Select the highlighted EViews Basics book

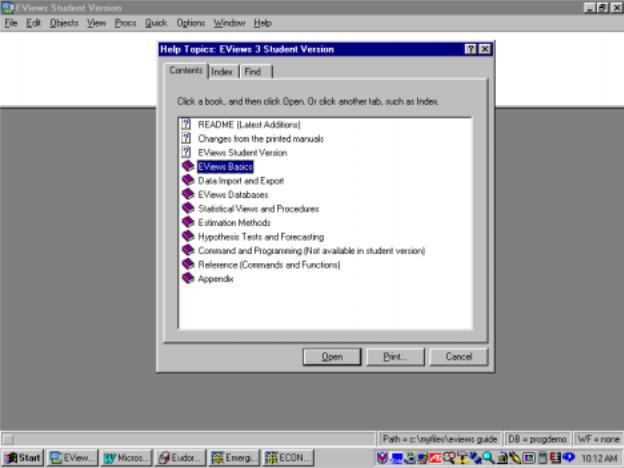click(225, 166)
